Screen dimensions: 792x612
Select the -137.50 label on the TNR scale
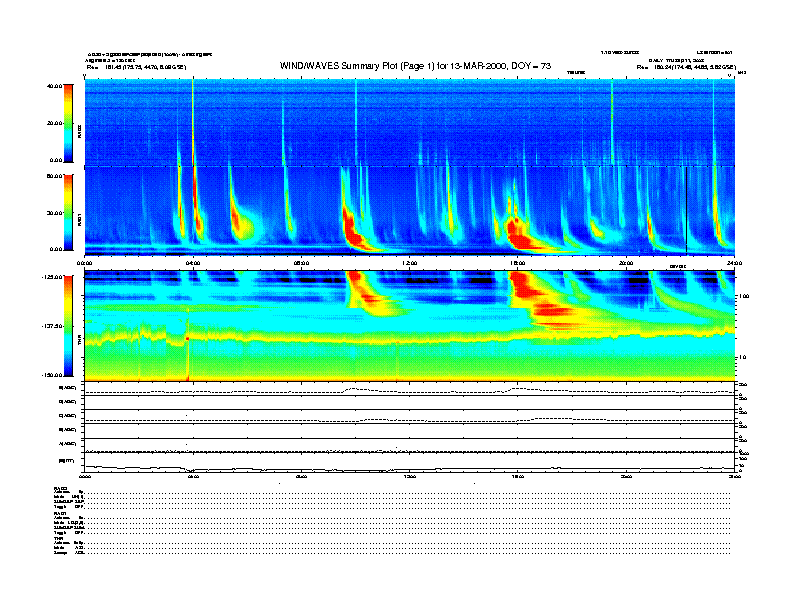[52, 326]
